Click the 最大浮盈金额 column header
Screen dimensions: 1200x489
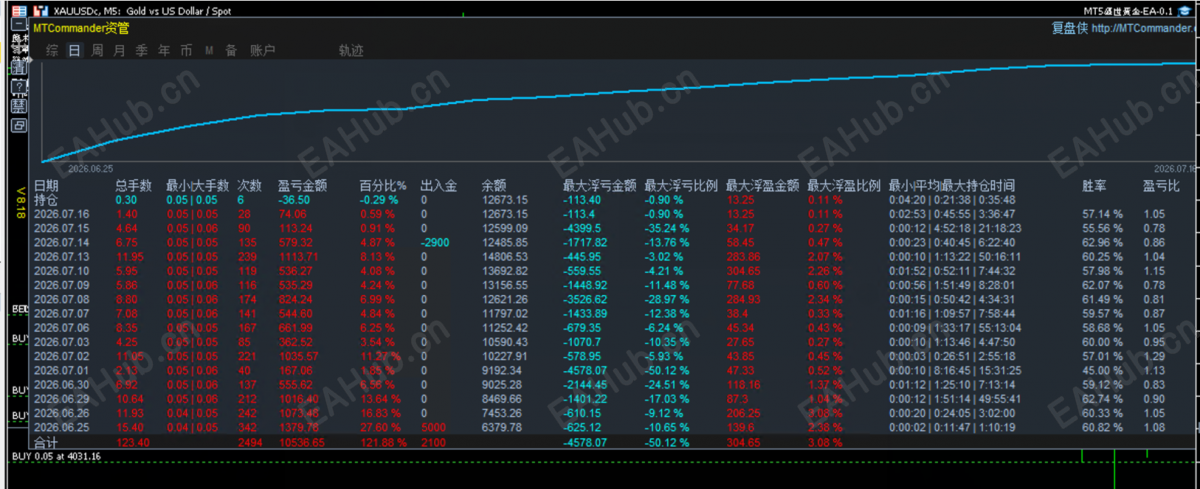[x=762, y=186]
